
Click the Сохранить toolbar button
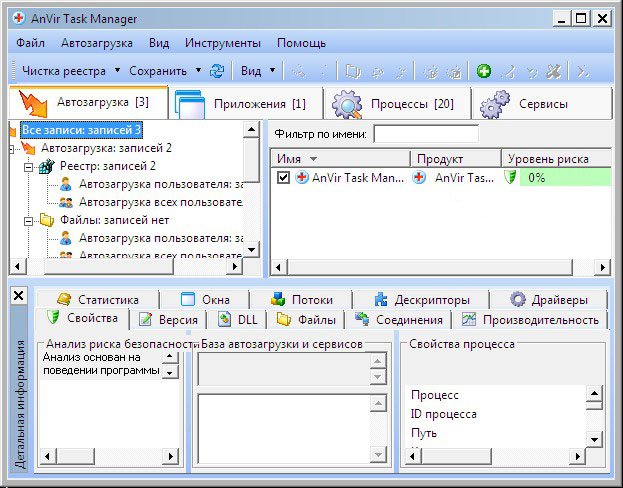[x=158, y=71]
